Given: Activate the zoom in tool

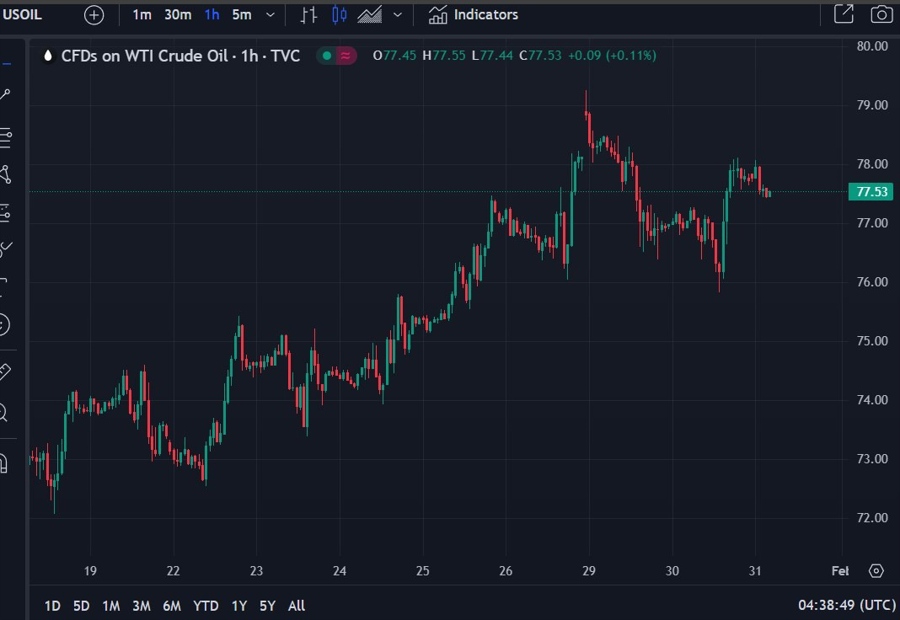Looking at the screenshot, I should click(x=4, y=412).
